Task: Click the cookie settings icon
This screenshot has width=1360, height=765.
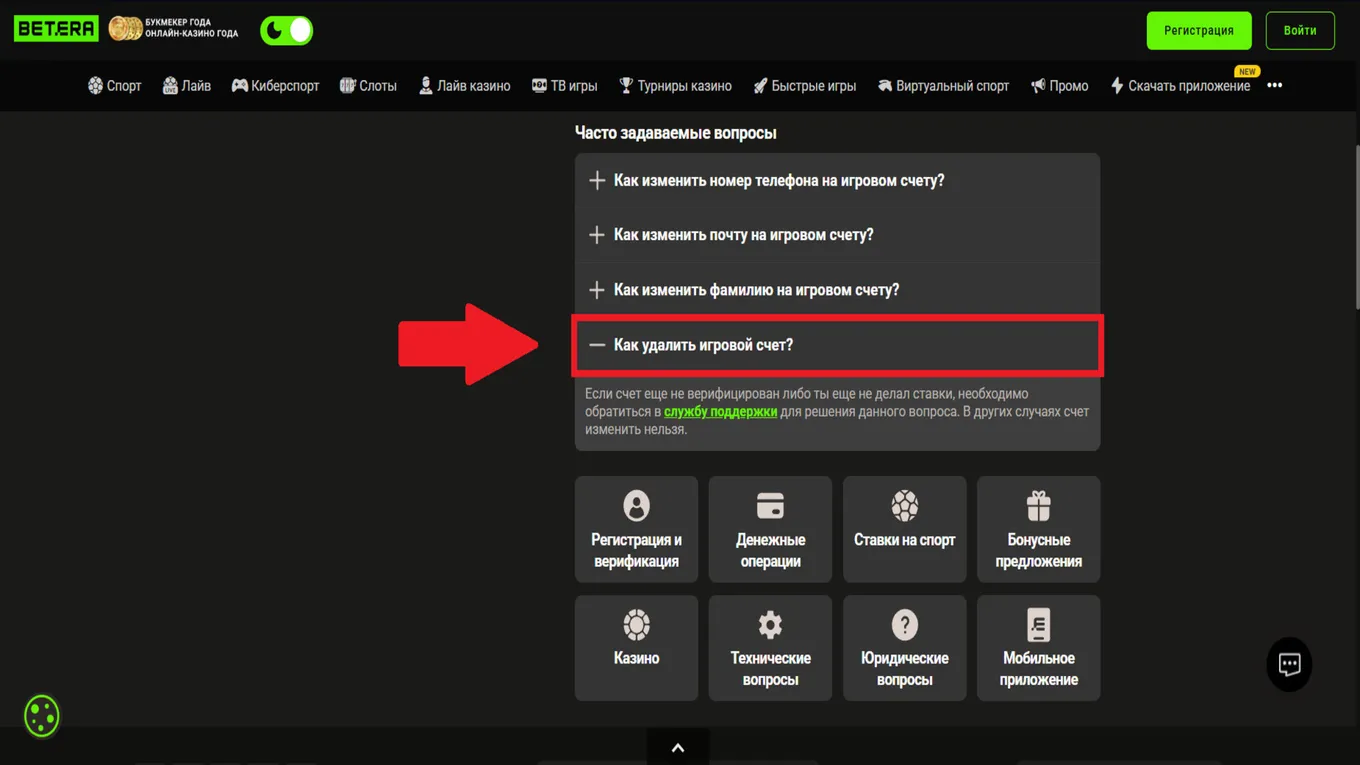Action: pos(42,716)
